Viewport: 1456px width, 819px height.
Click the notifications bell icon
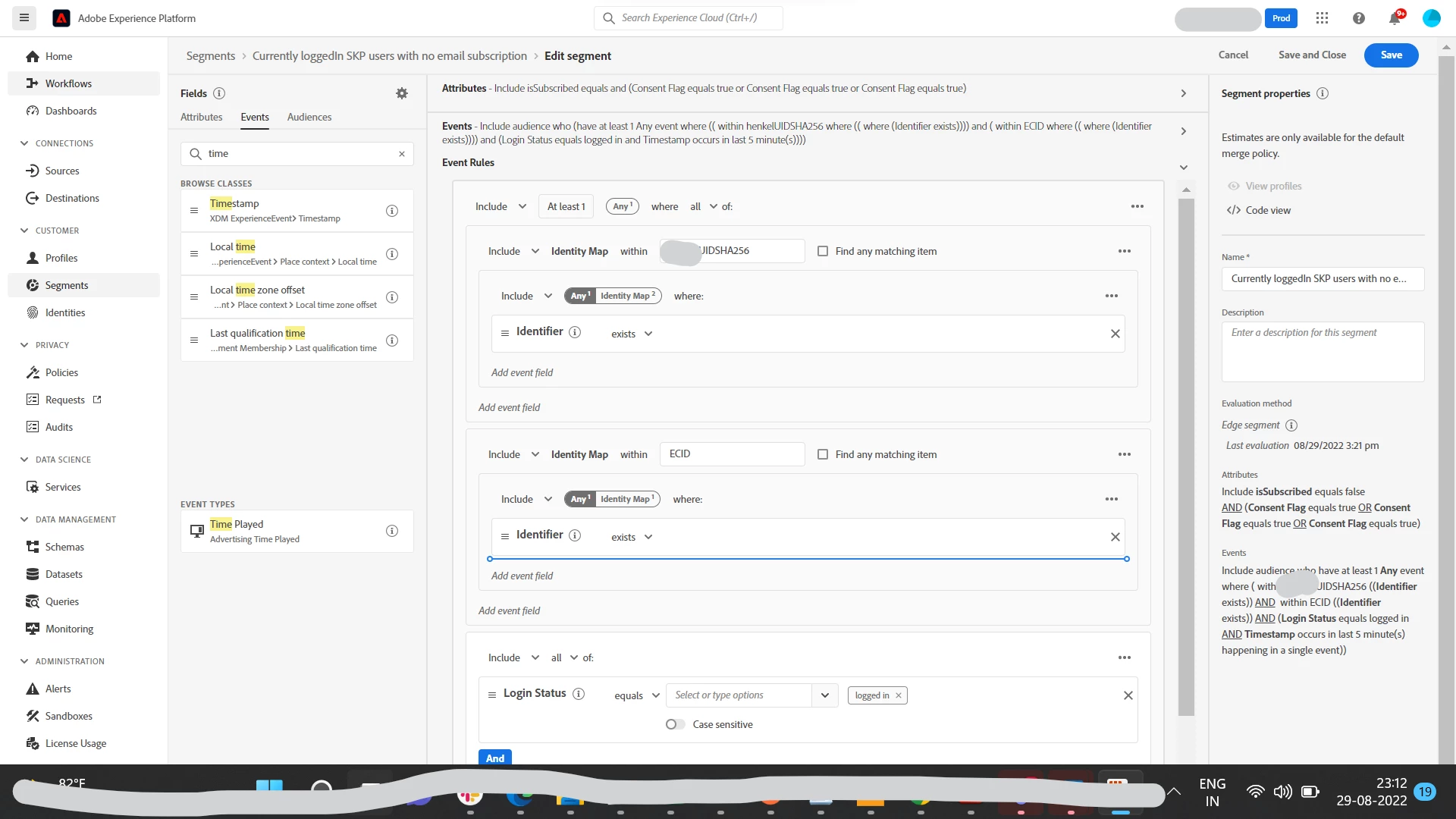point(1394,18)
